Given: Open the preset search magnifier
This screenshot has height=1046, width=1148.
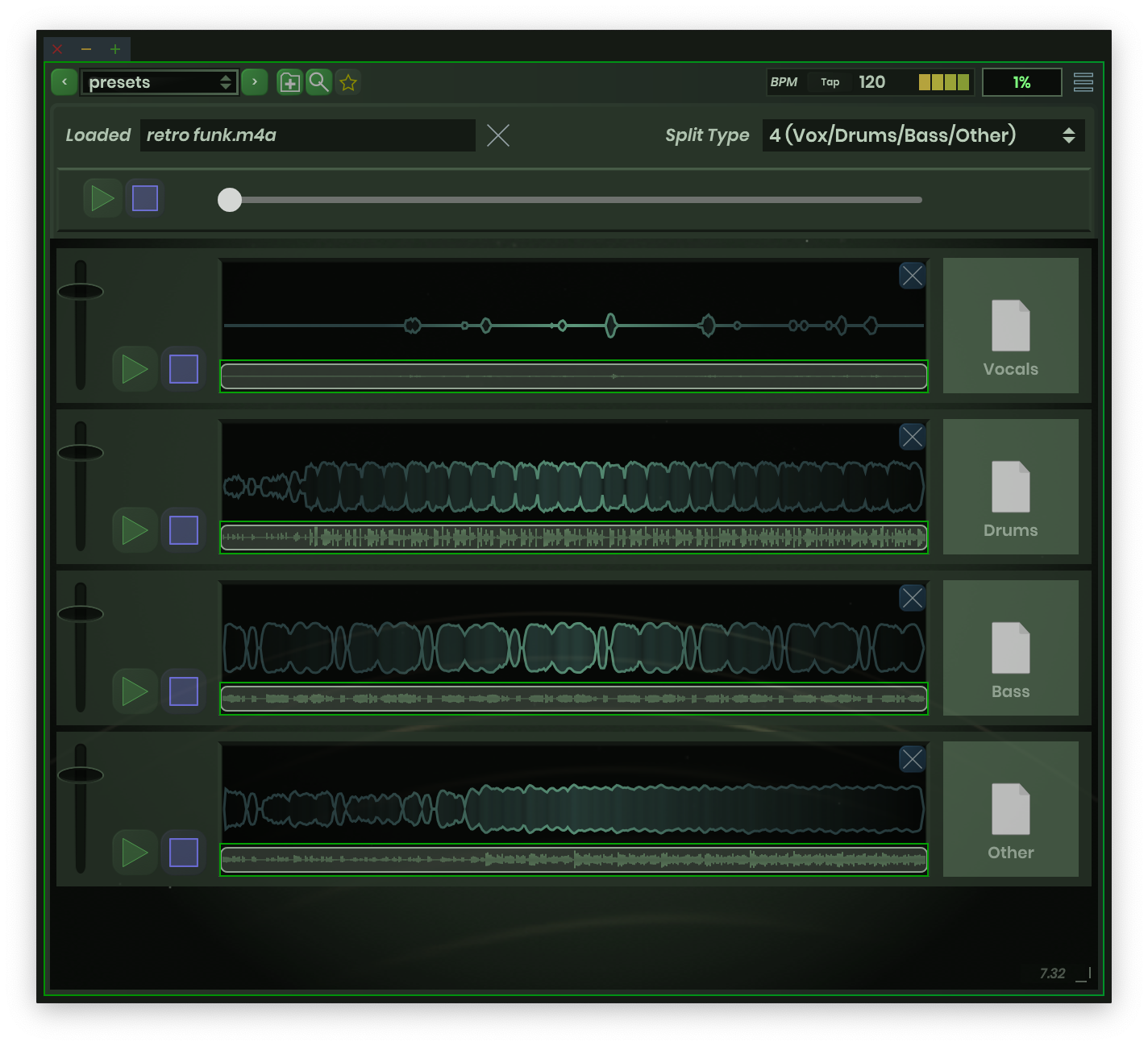Looking at the screenshot, I should [x=319, y=82].
